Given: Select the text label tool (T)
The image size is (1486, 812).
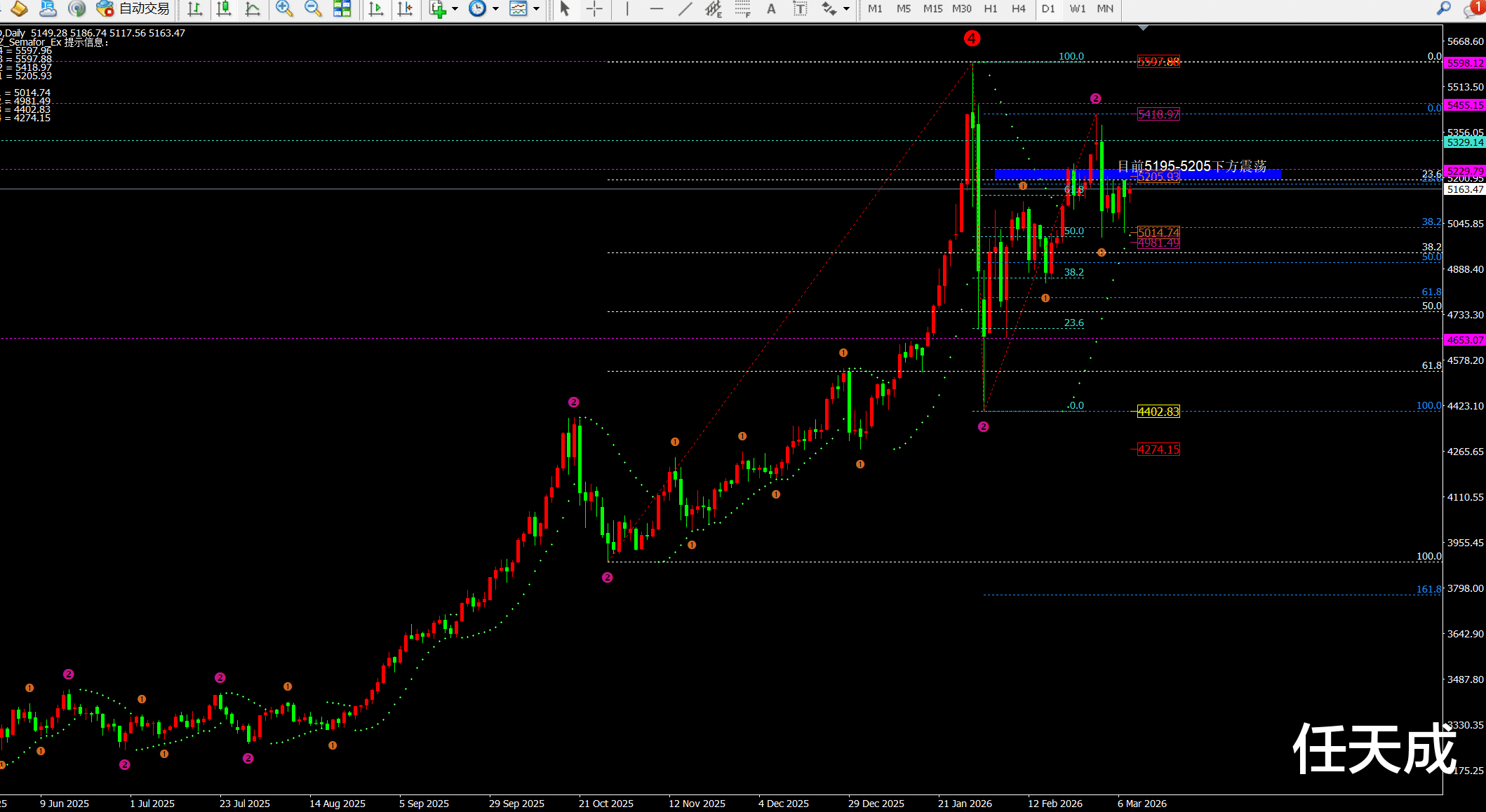Looking at the screenshot, I should 800,8.
